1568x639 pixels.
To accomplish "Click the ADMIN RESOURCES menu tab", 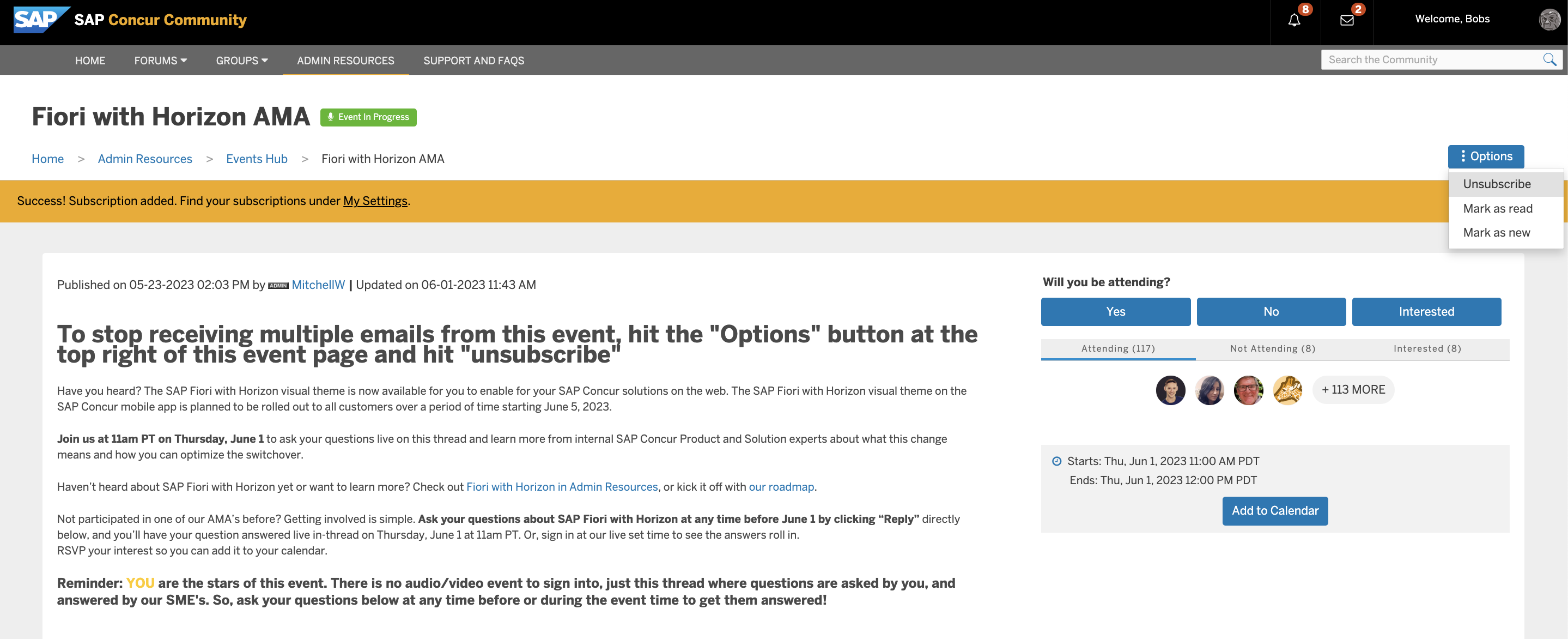I will click(345, 60).
